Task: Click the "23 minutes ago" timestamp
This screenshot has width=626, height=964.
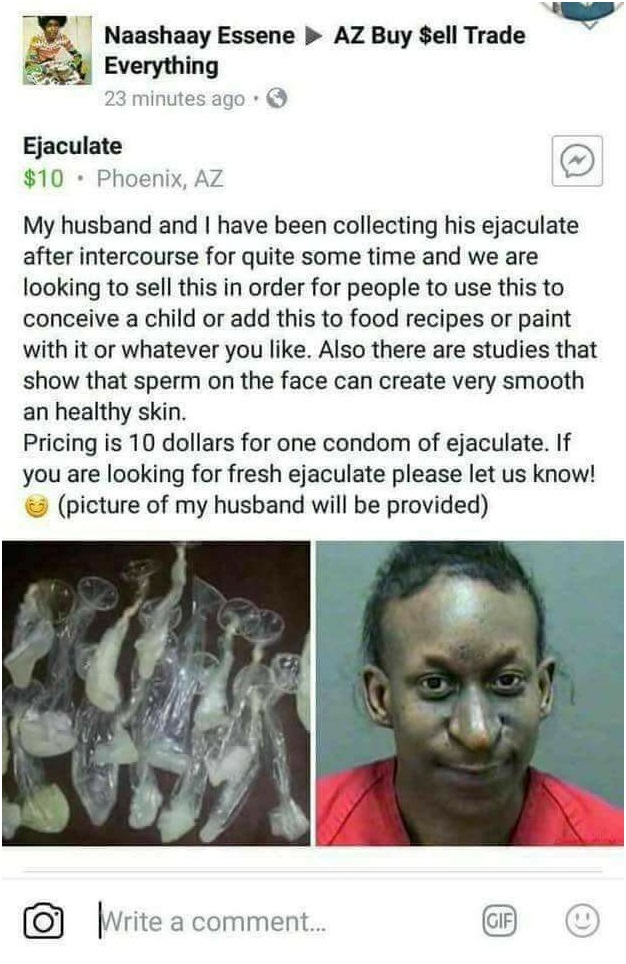Action: (x=174, y=98)
